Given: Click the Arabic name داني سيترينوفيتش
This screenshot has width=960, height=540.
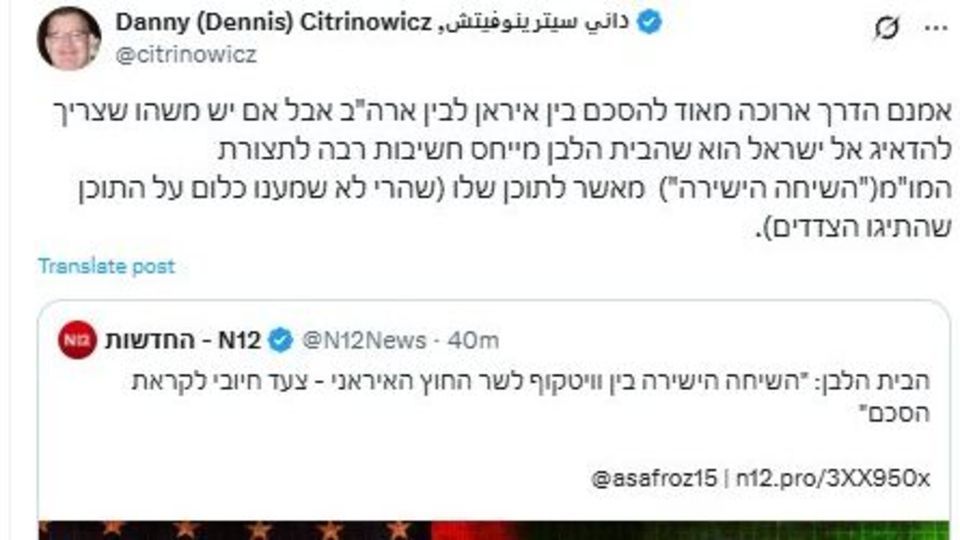Looking at the screenshot, I should (538, 23).
